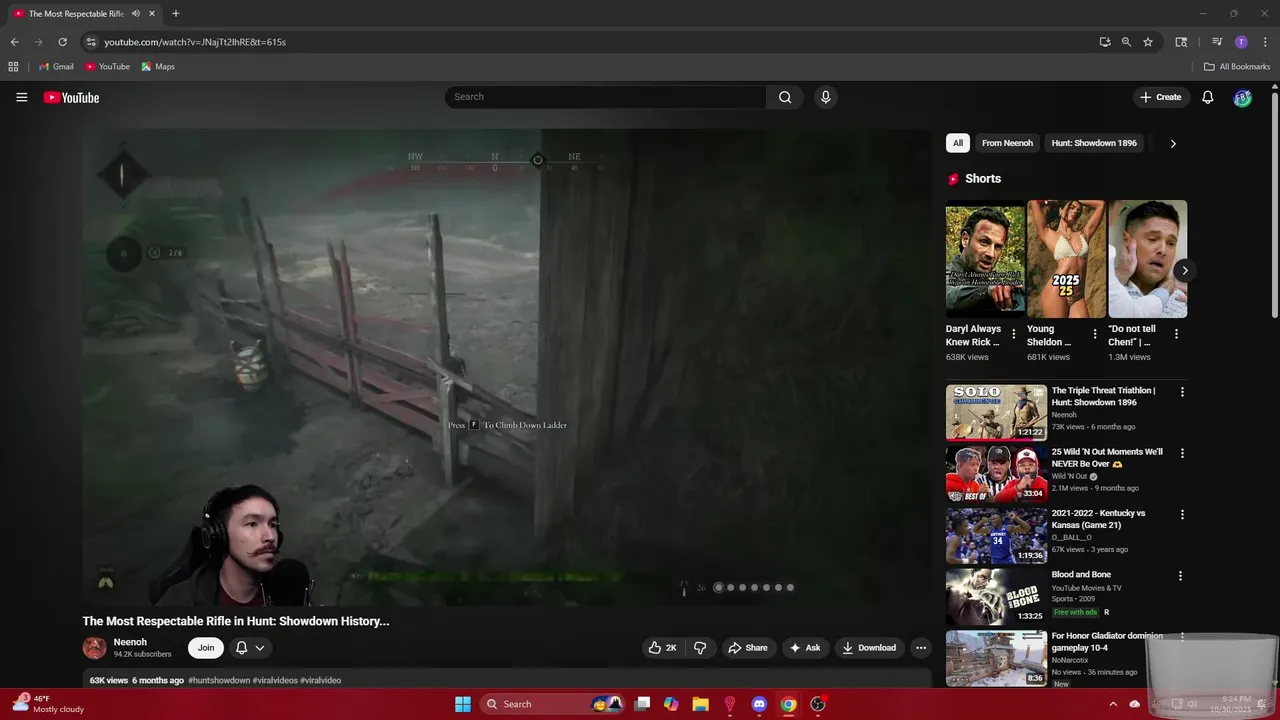The width and height of the screenshot is (1280, 720).
Task: Open Neenoh channel name link
Action: [130, 642]
